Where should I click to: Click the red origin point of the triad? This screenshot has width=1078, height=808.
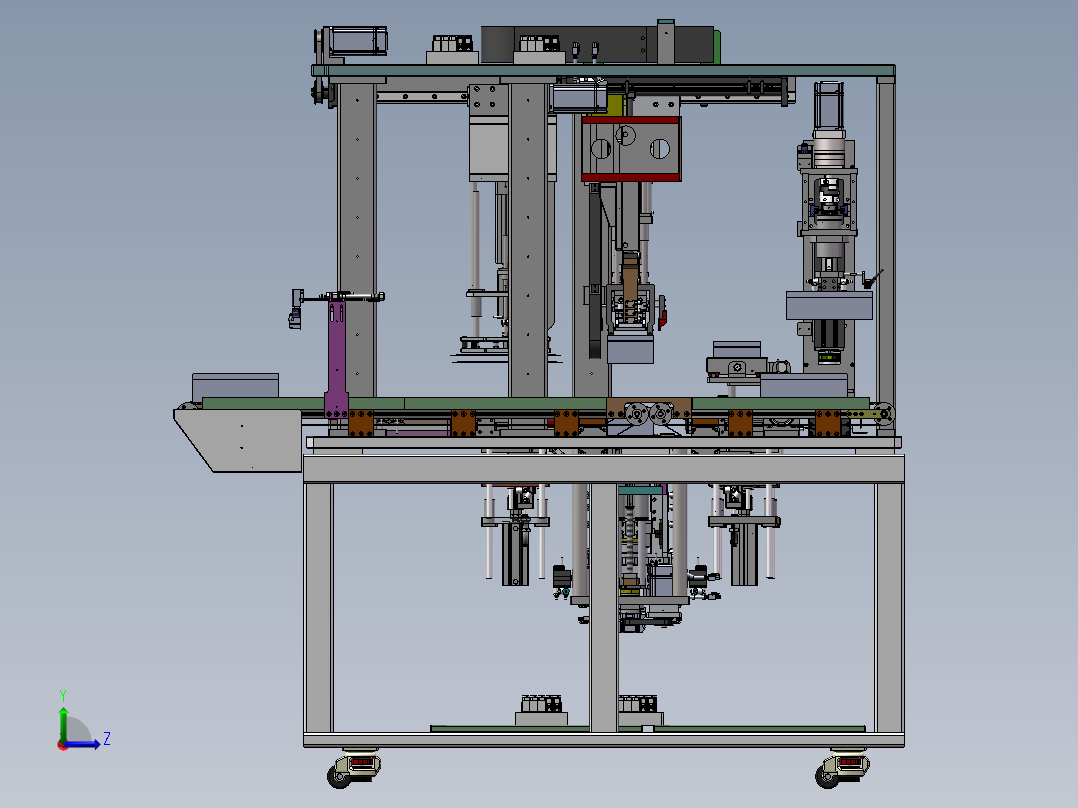pos(63,745)
